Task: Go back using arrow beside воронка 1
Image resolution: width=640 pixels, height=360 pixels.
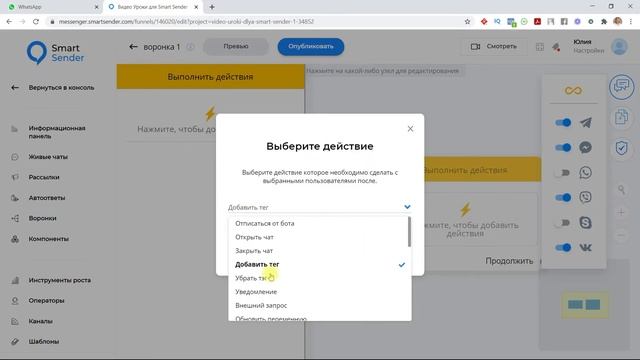Action: (x=133, y=47)
